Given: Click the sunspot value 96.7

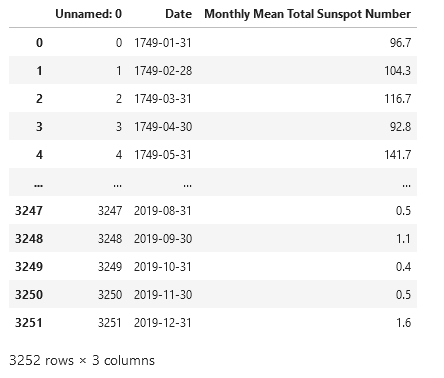Looking at the screenshot, I should (400, 43).
